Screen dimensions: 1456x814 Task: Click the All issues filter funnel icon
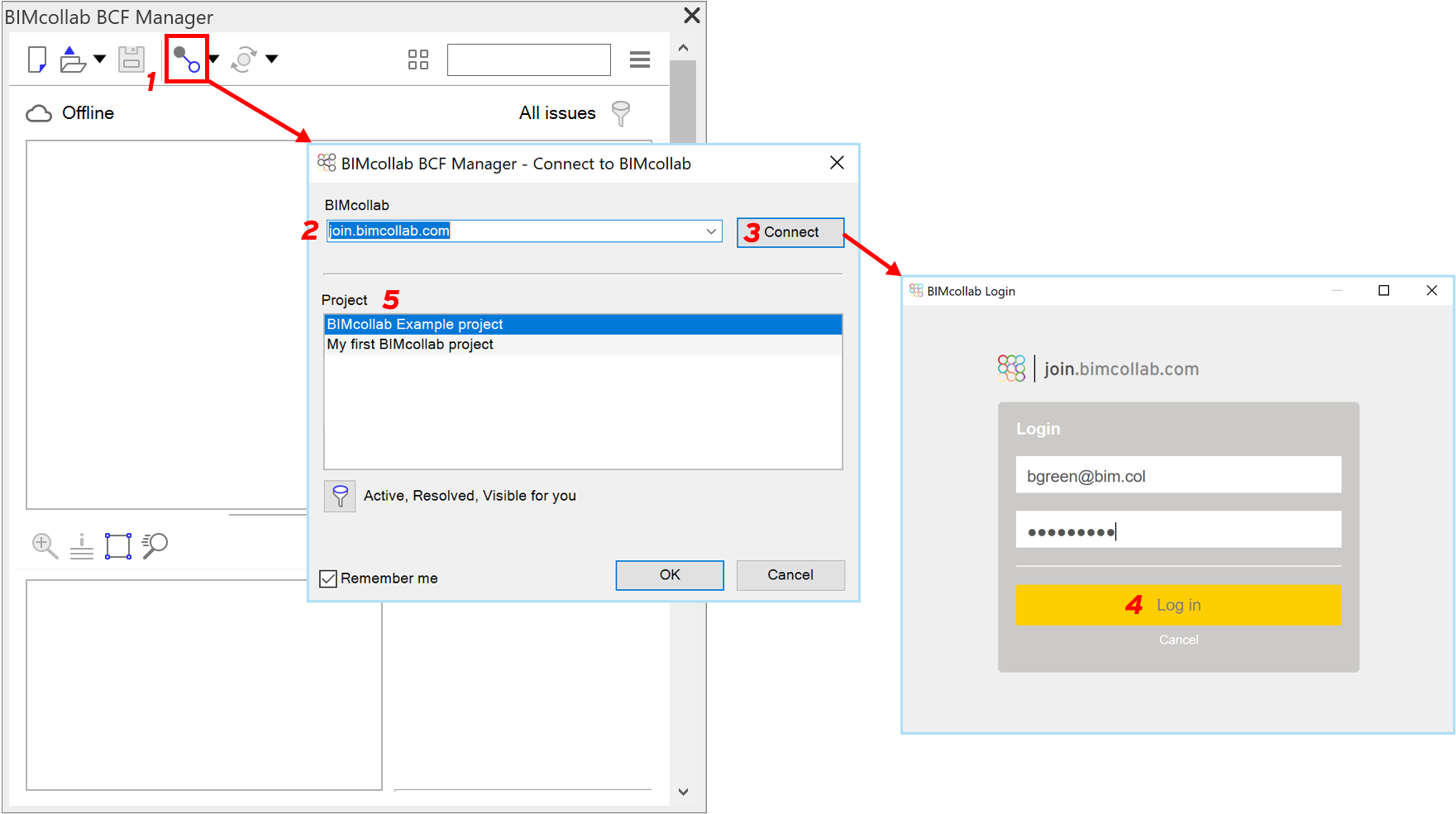[x=621, y=113]
